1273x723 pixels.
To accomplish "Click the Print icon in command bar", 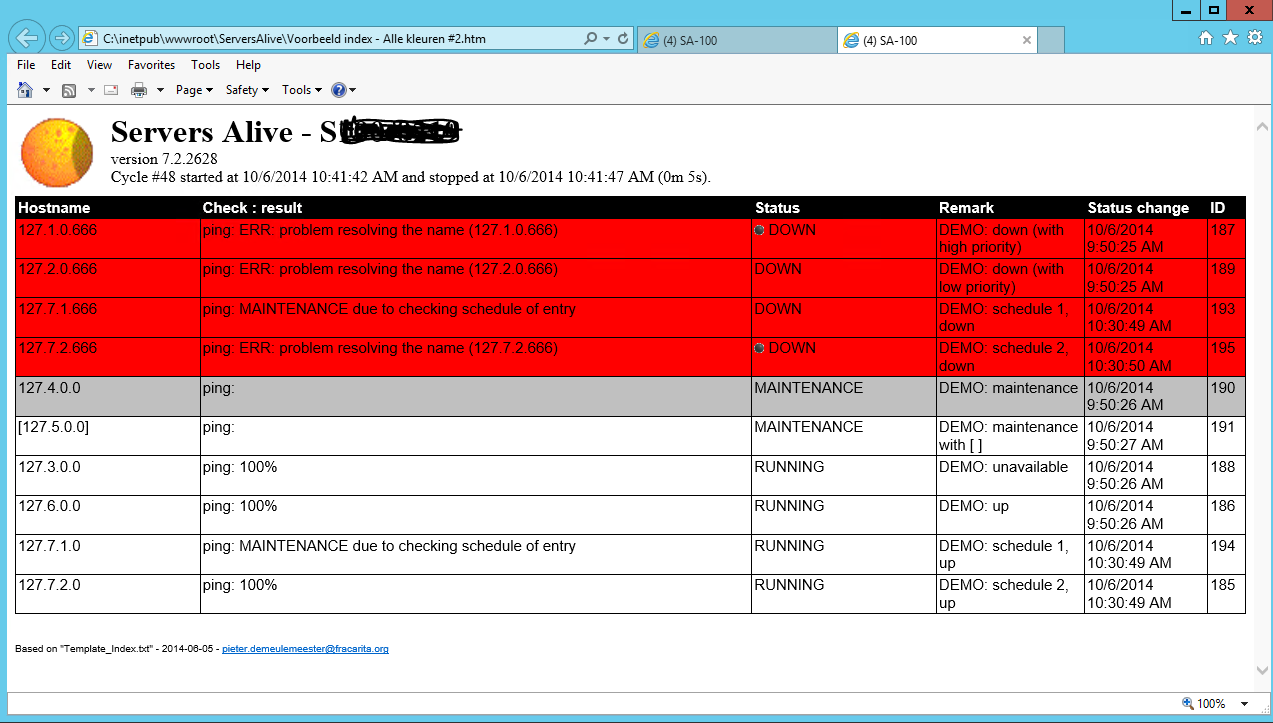I will tap(139, 90).
